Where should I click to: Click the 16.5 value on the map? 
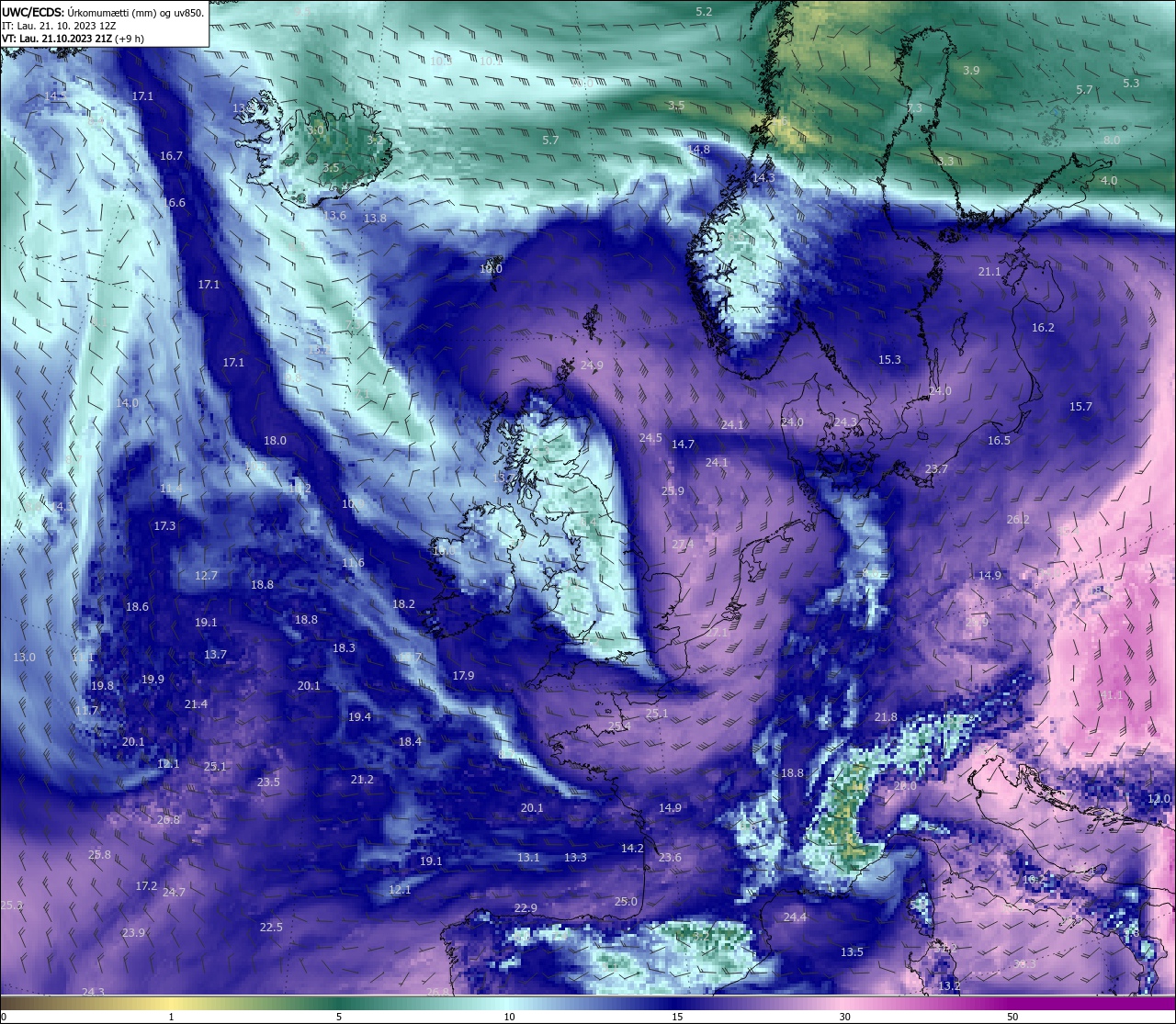(1000, 441)
